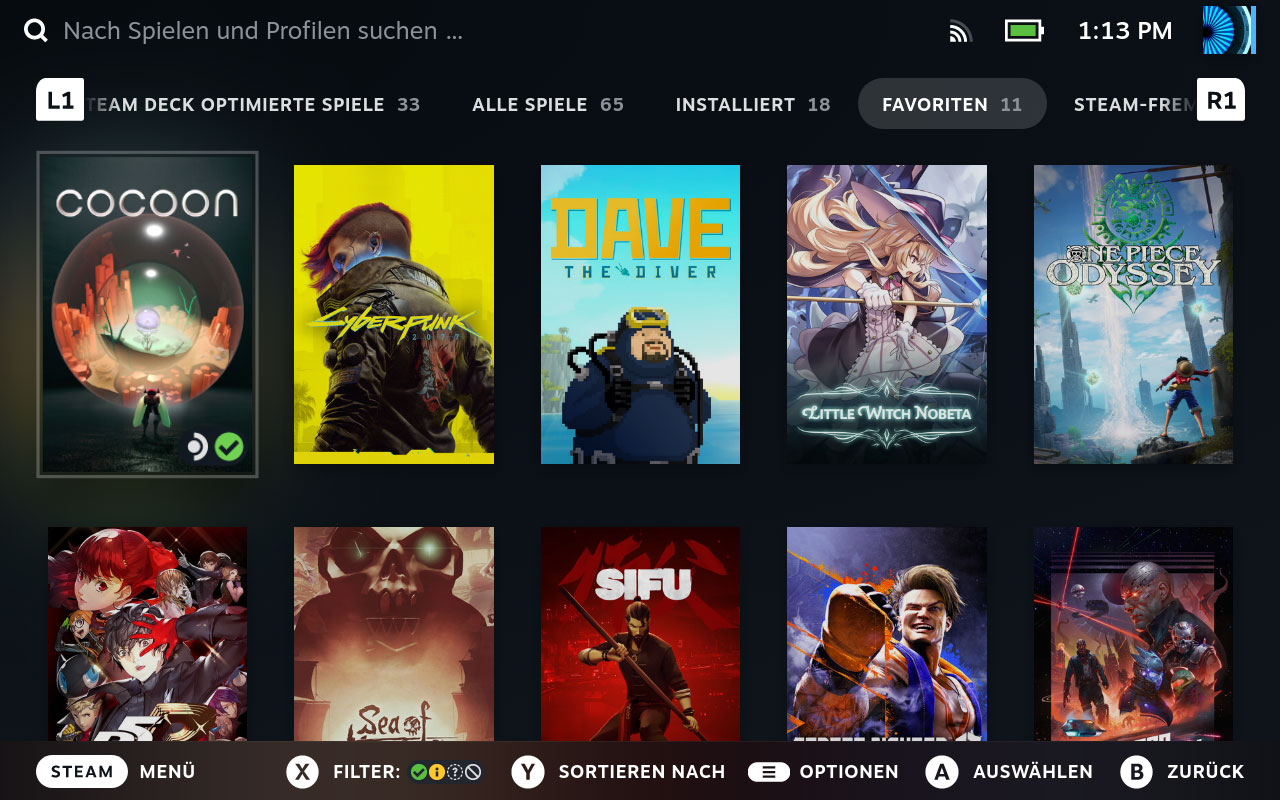Open the Dave the Diver cover
The width and height of the screenshot is (1280, 800).
[640, 314]
